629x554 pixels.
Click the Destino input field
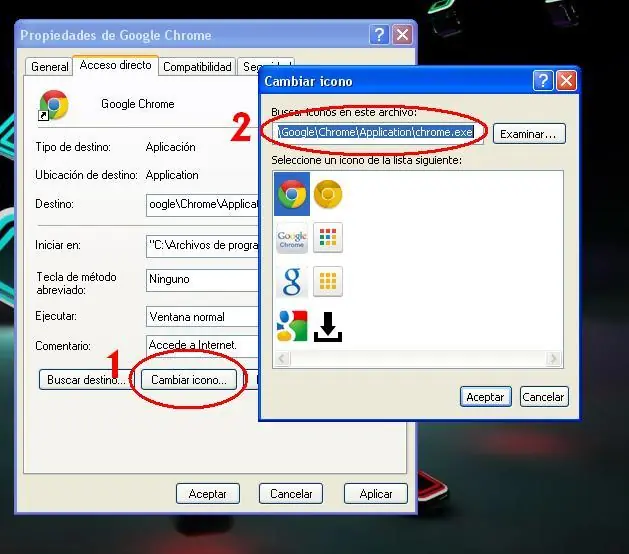point(203,205)
